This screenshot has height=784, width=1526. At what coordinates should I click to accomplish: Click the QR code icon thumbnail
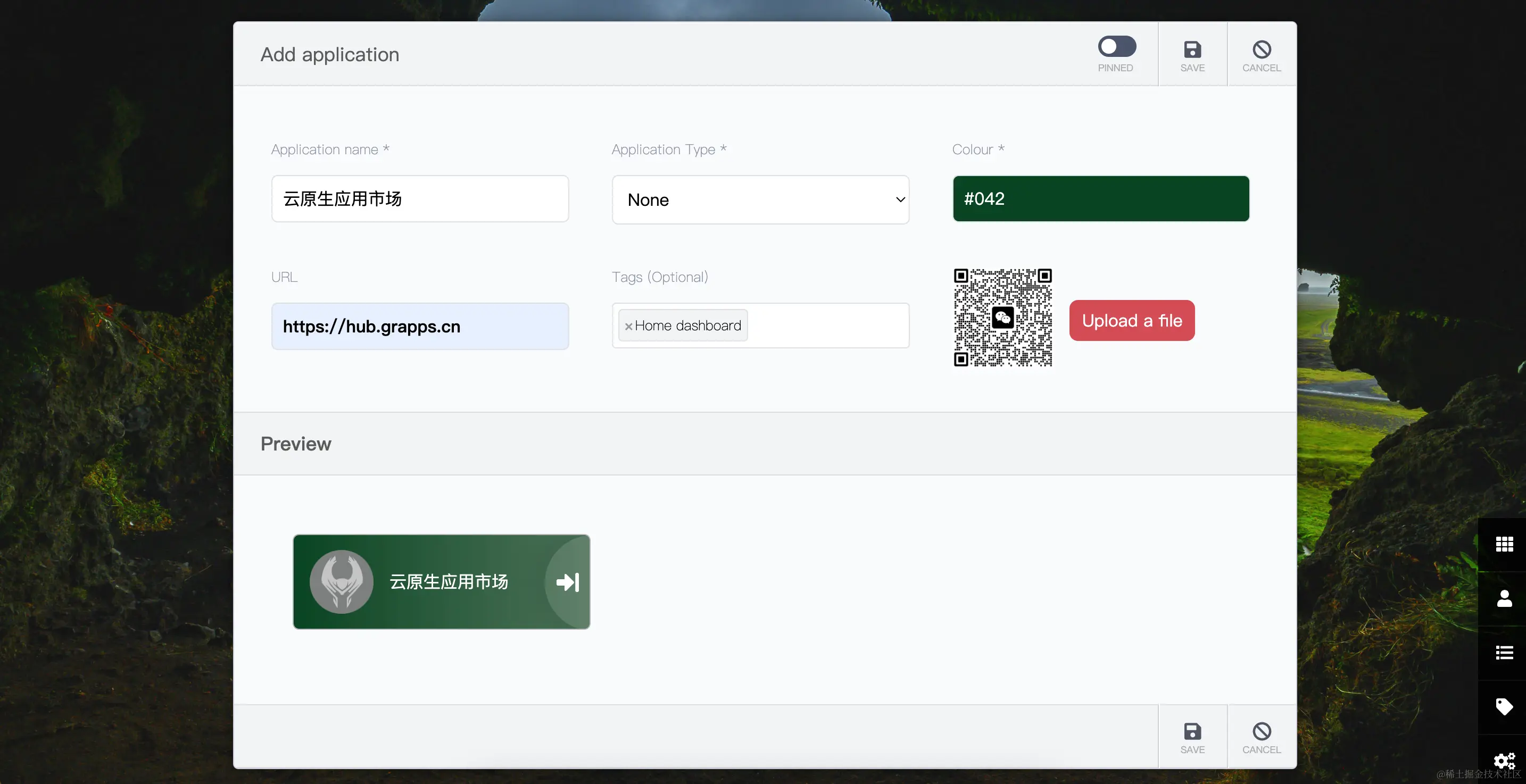click(1002, 318)
